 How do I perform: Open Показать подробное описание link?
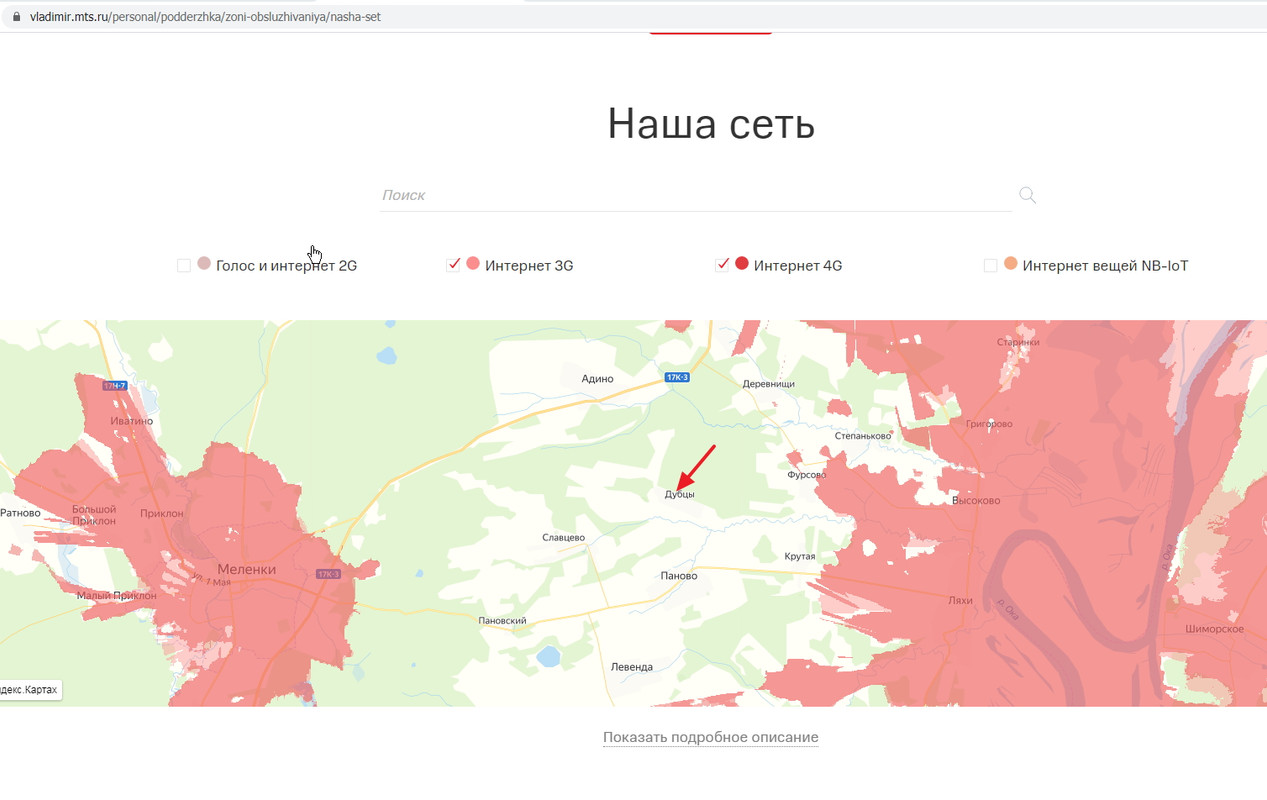(711, 737)
